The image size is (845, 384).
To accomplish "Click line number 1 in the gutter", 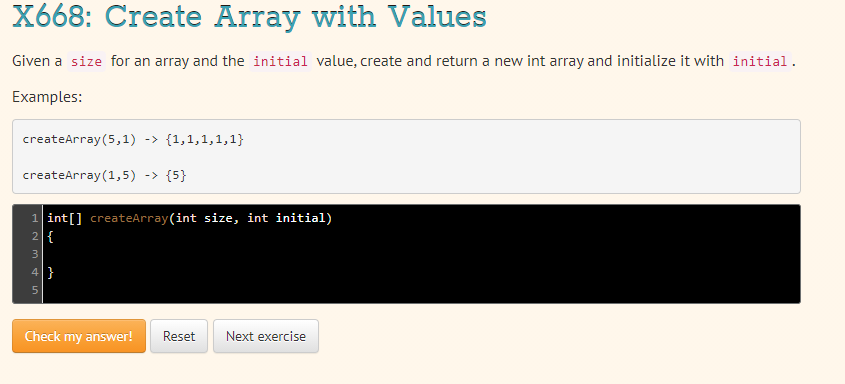I will (x=34, y=219).
